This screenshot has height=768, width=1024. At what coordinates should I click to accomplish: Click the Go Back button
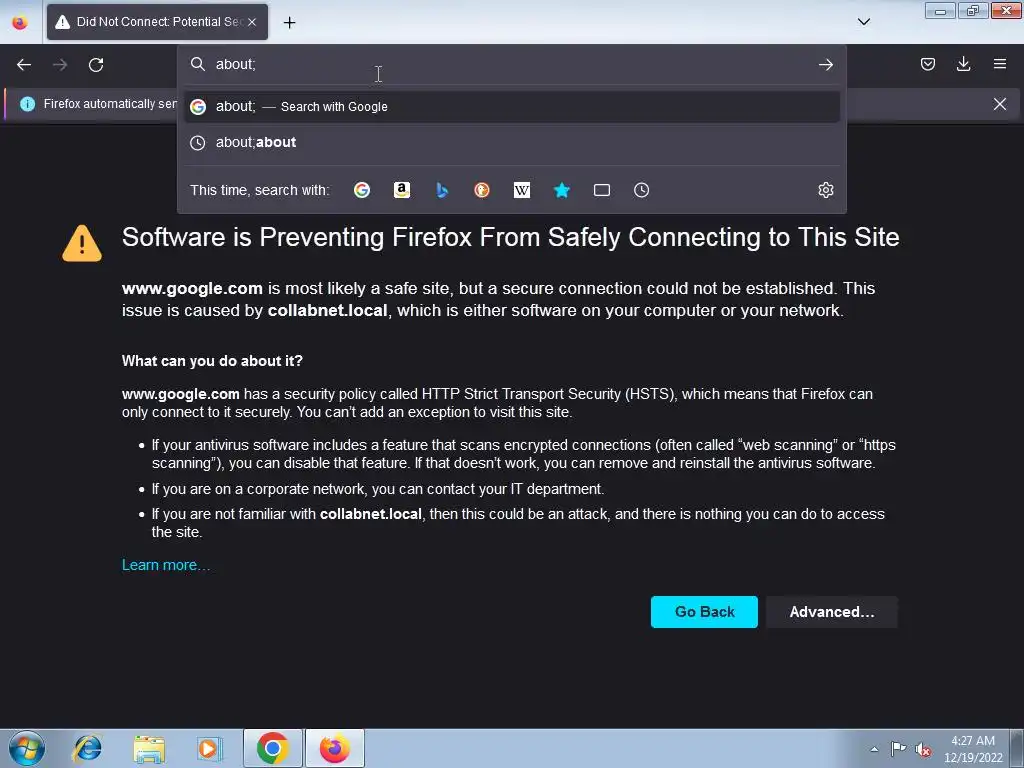pos(704,612)
